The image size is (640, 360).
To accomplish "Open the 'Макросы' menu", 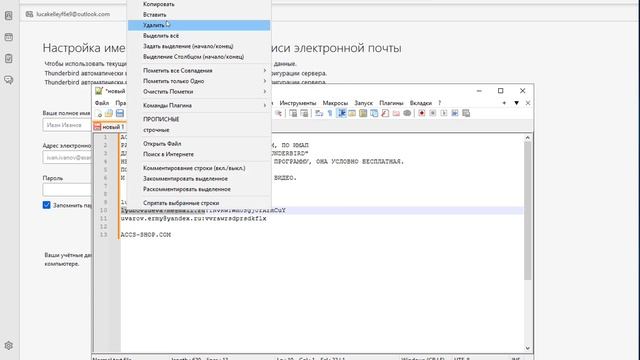I will tap(335, 103).
